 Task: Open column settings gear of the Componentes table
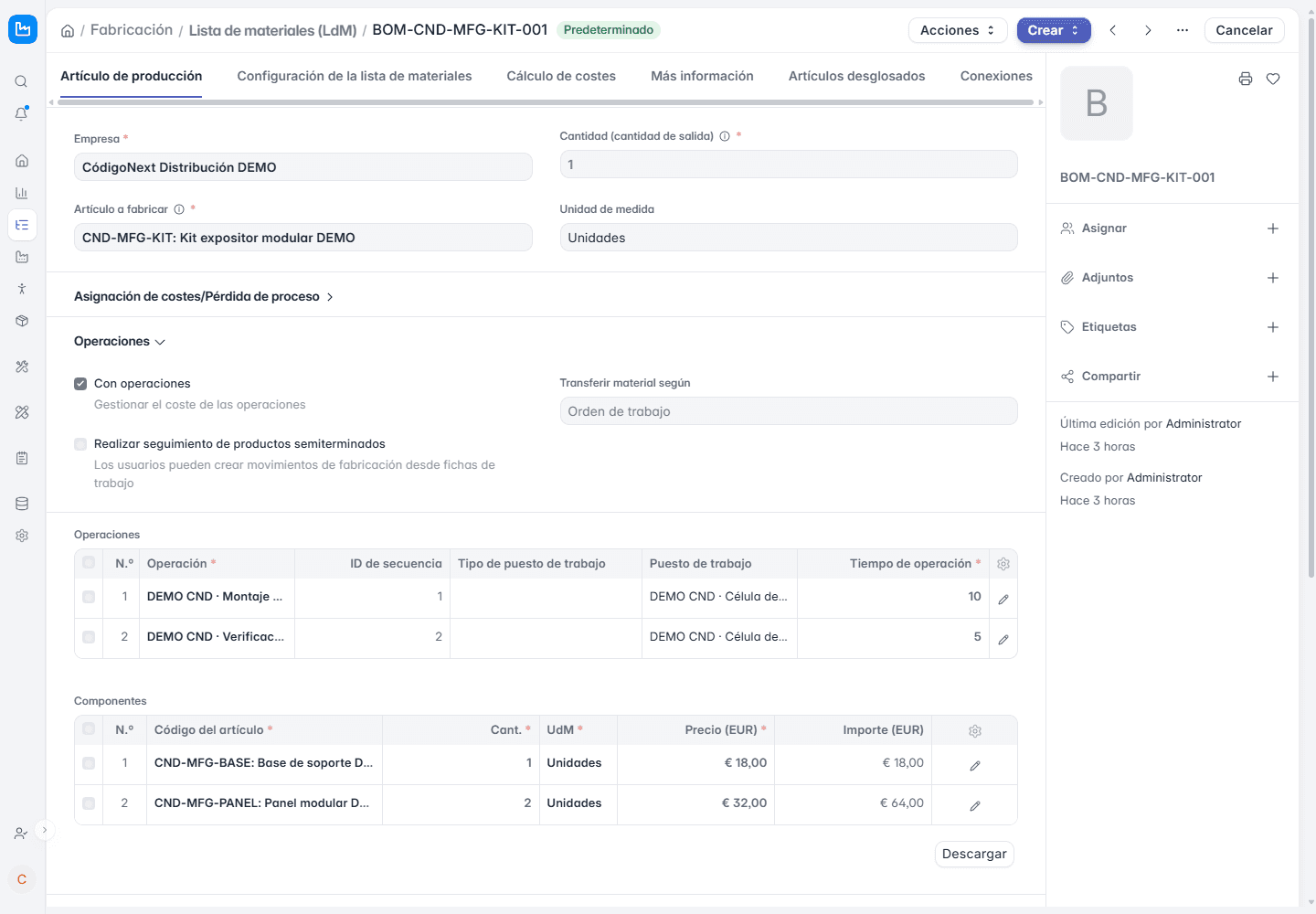[975, 730]
